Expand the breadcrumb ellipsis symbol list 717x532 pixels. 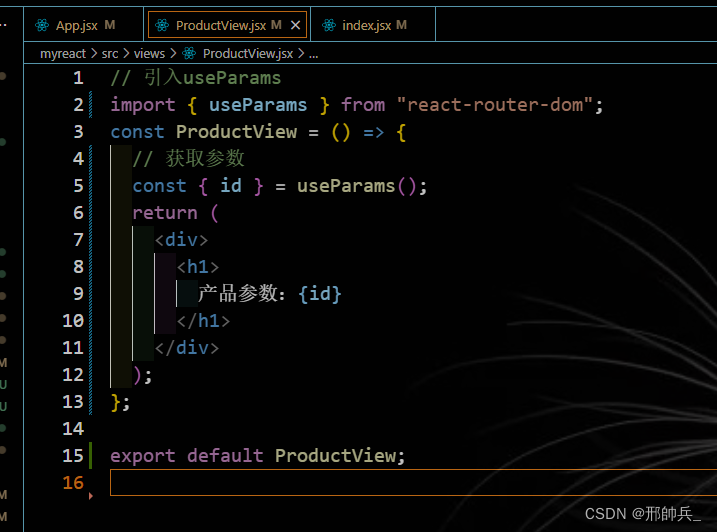[x=313, y=54]
